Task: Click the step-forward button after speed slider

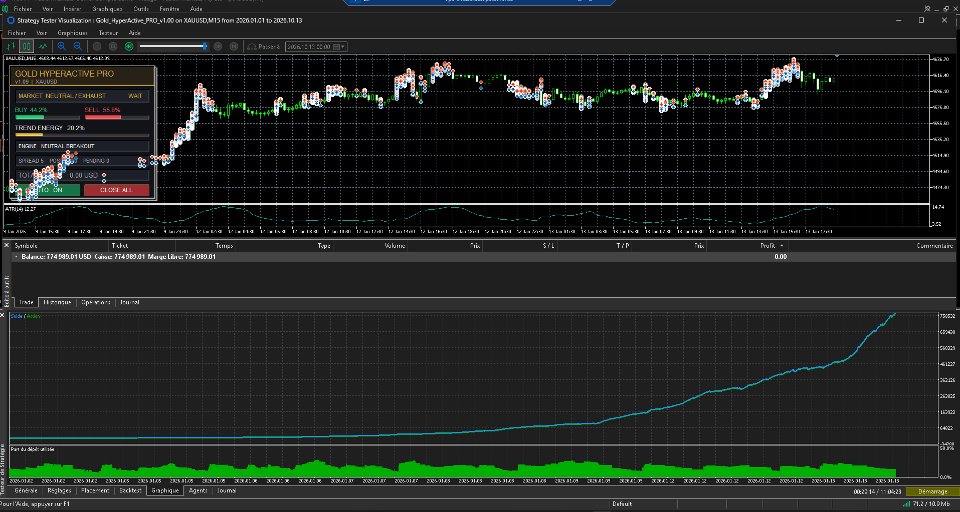Action: [x=219, y=47]
